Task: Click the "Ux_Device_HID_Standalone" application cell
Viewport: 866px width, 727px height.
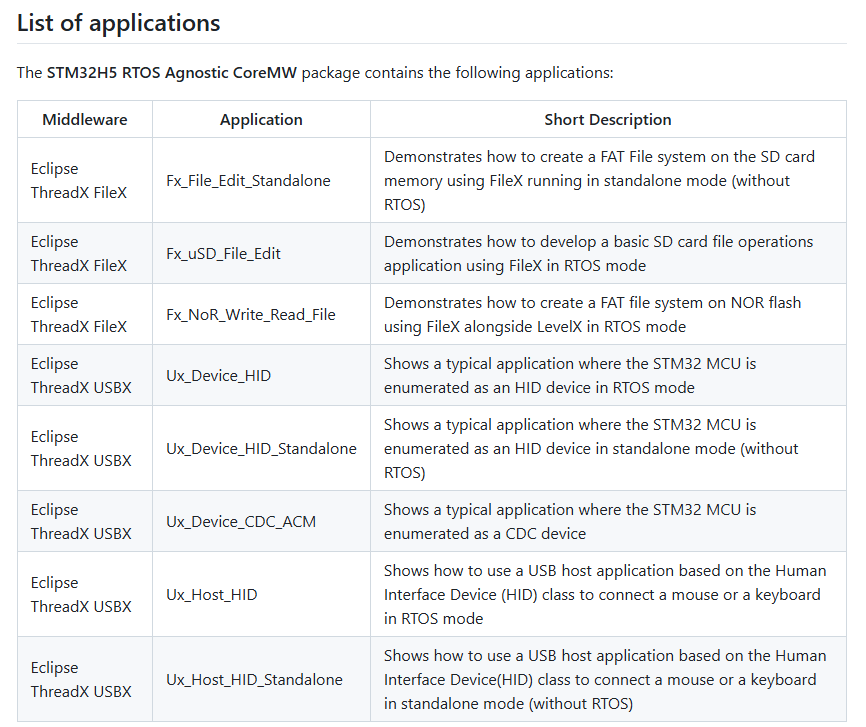Action: (261, 449)
